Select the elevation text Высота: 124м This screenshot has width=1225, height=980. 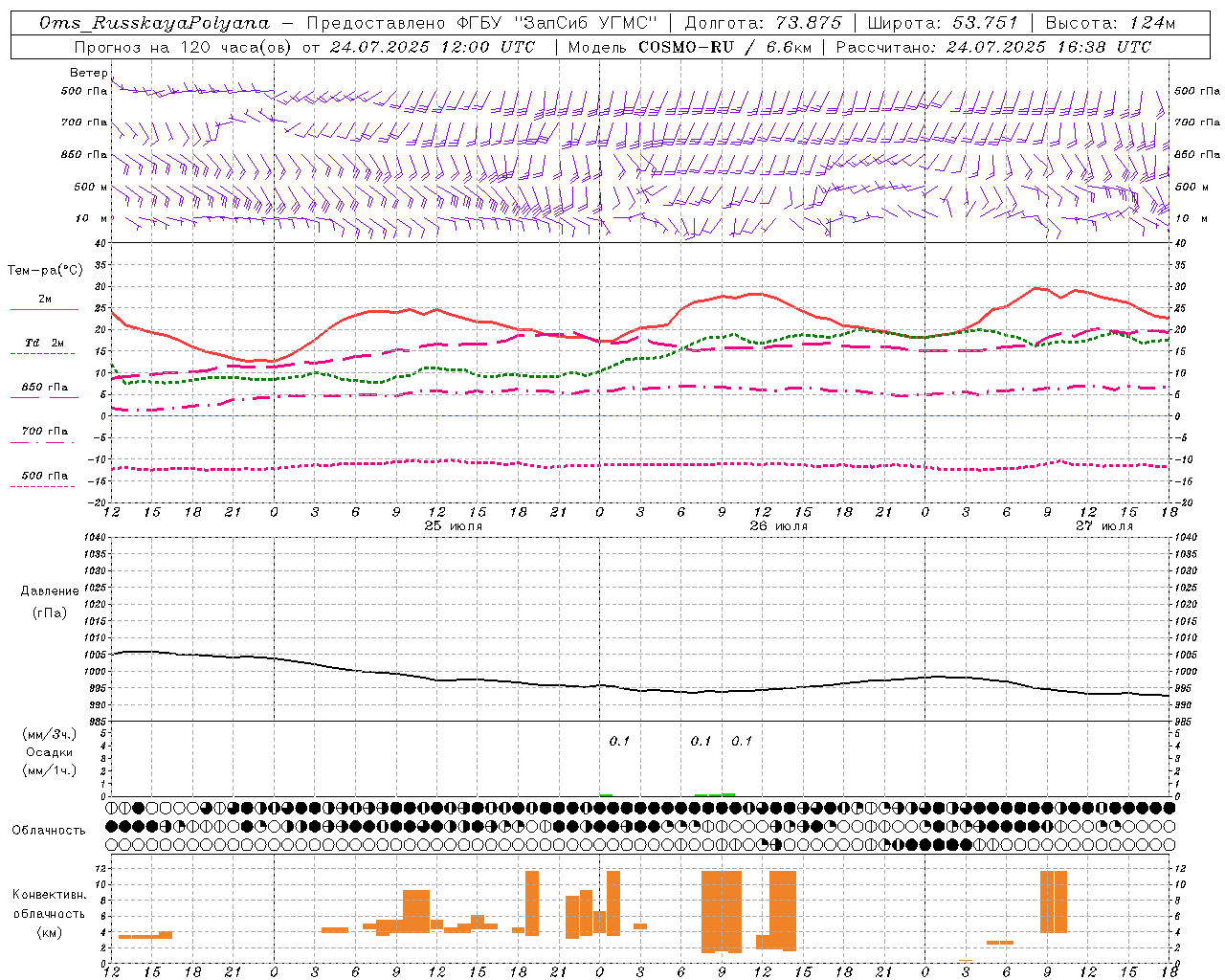[1110, 23]
